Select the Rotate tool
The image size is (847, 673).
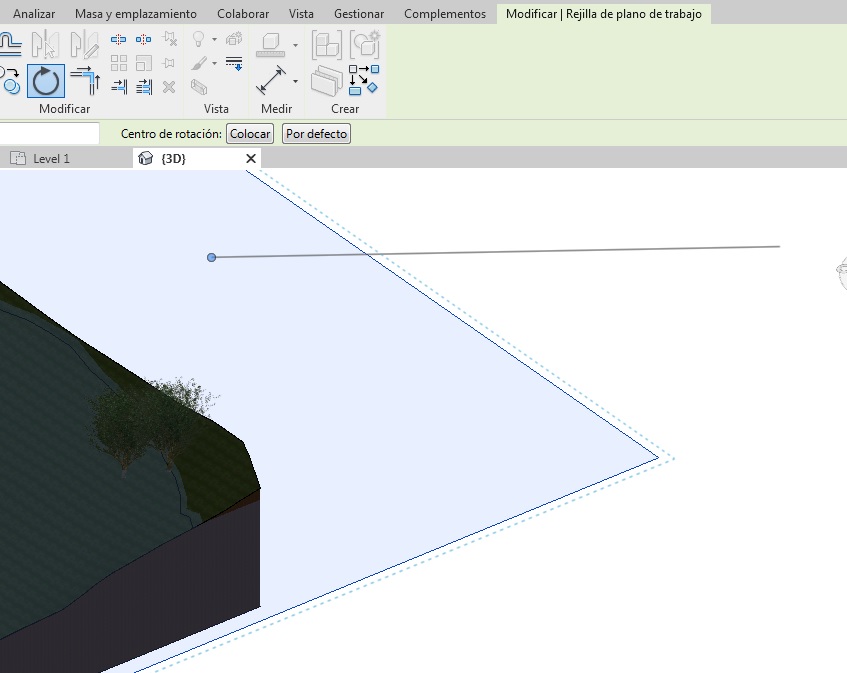(46, 81)
